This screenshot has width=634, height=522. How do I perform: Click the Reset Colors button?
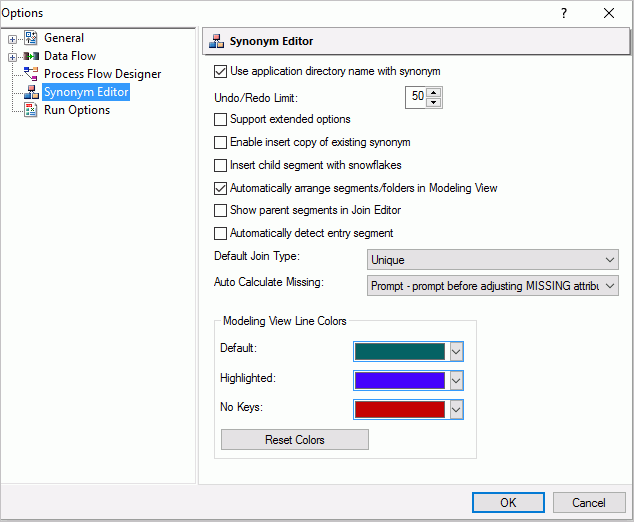pos(295,440)
